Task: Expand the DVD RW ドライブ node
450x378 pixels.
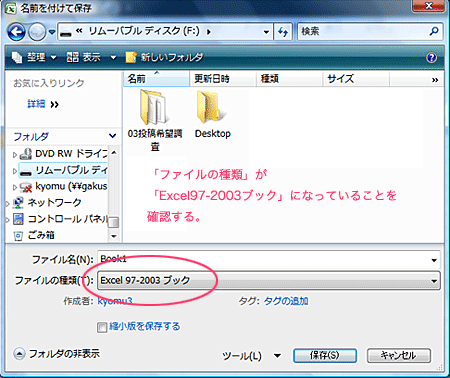Action: [x=15, y=154]
